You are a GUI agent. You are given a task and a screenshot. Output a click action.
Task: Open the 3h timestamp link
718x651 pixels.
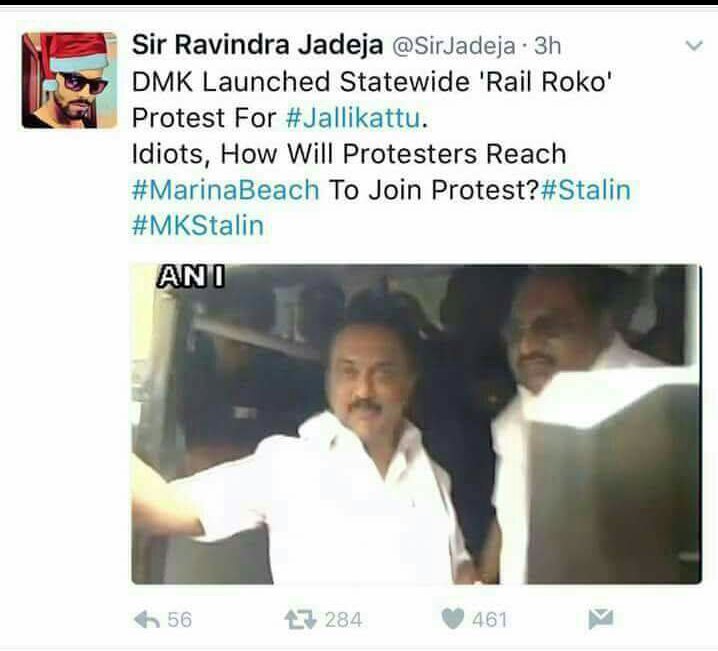pyautogui.click(x=547, y=45)
